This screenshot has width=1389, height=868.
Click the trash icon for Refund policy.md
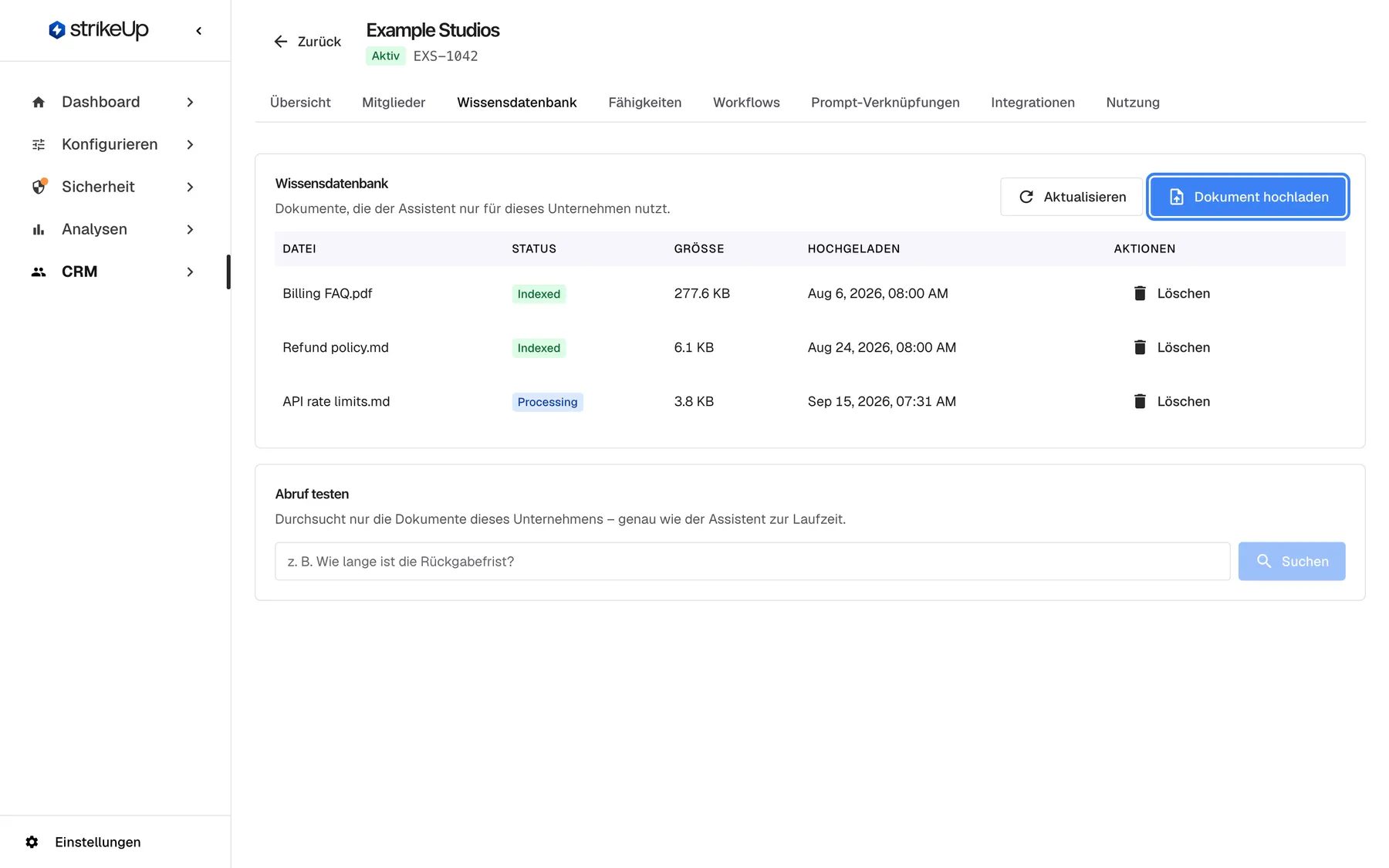[x=1140, y=348]
